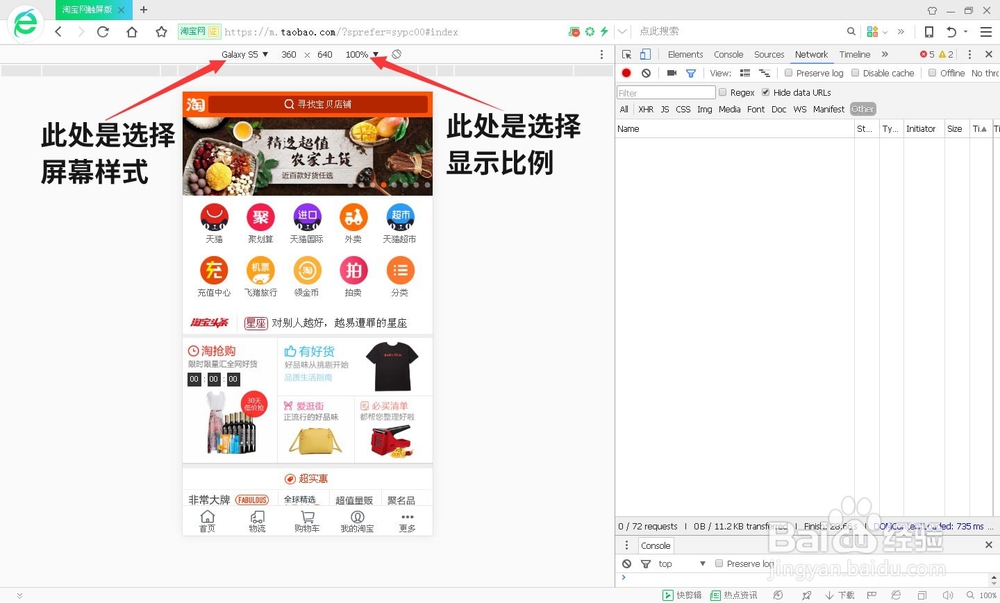Open 淘抢购 flash sale section
Screen dimensions: 1000x603
(x=230, y=400)
